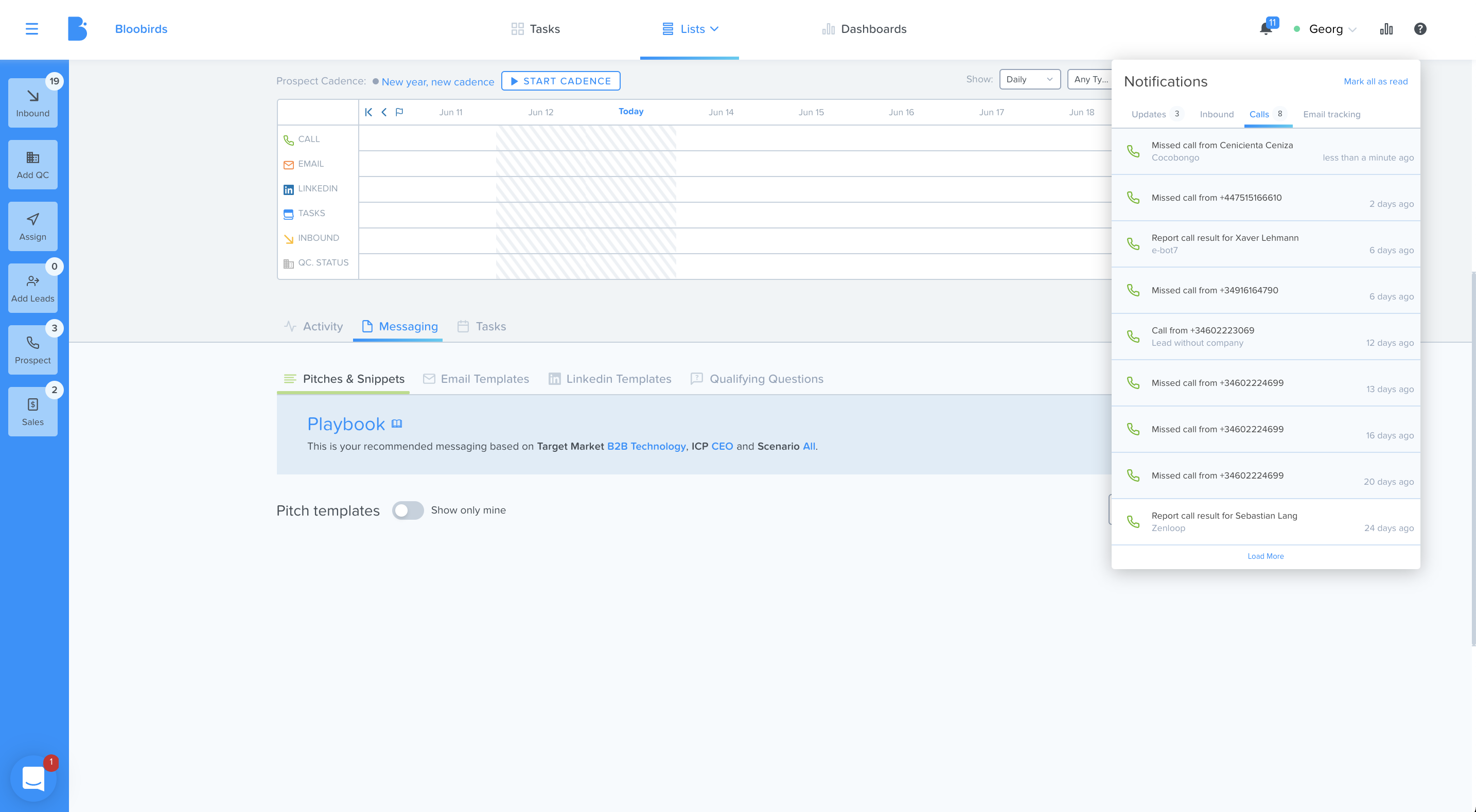Open Inbound notifications tab
Screen dimensions: 1476x812
[x=1217, y=114]
